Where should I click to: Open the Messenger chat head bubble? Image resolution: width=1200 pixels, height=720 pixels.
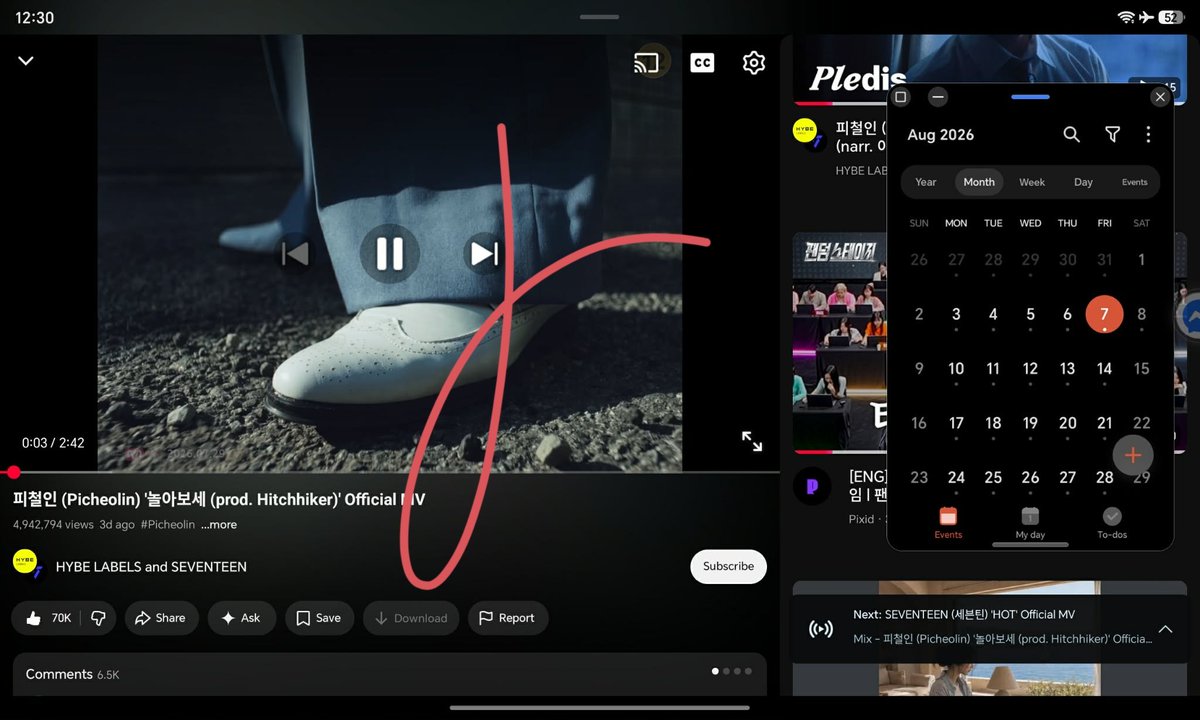tap(1189, 317)
